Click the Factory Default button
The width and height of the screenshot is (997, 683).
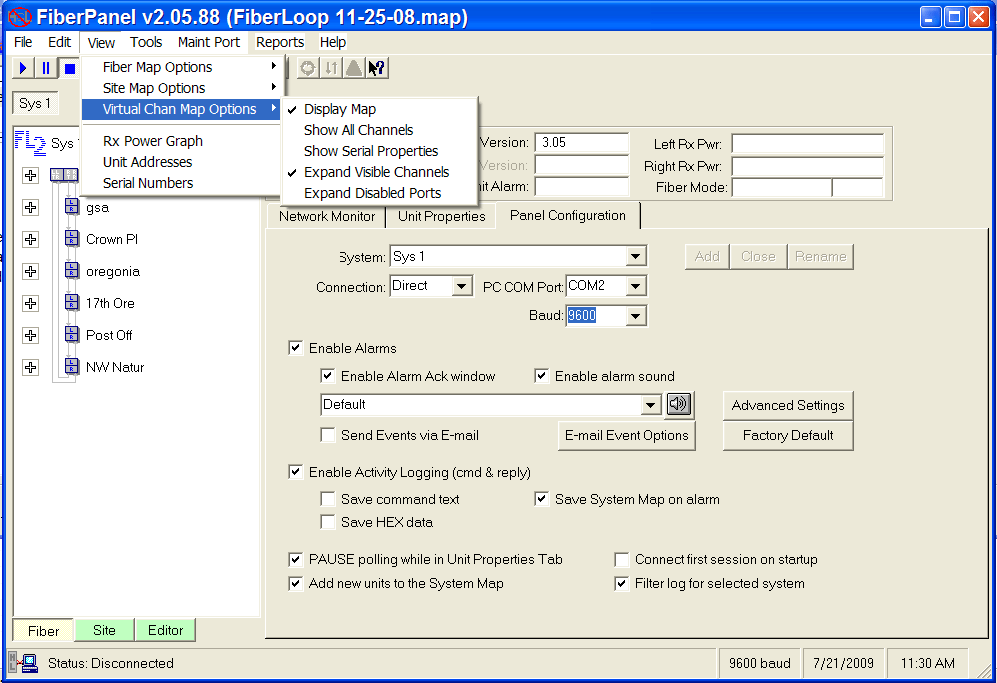tap(787, 435)
